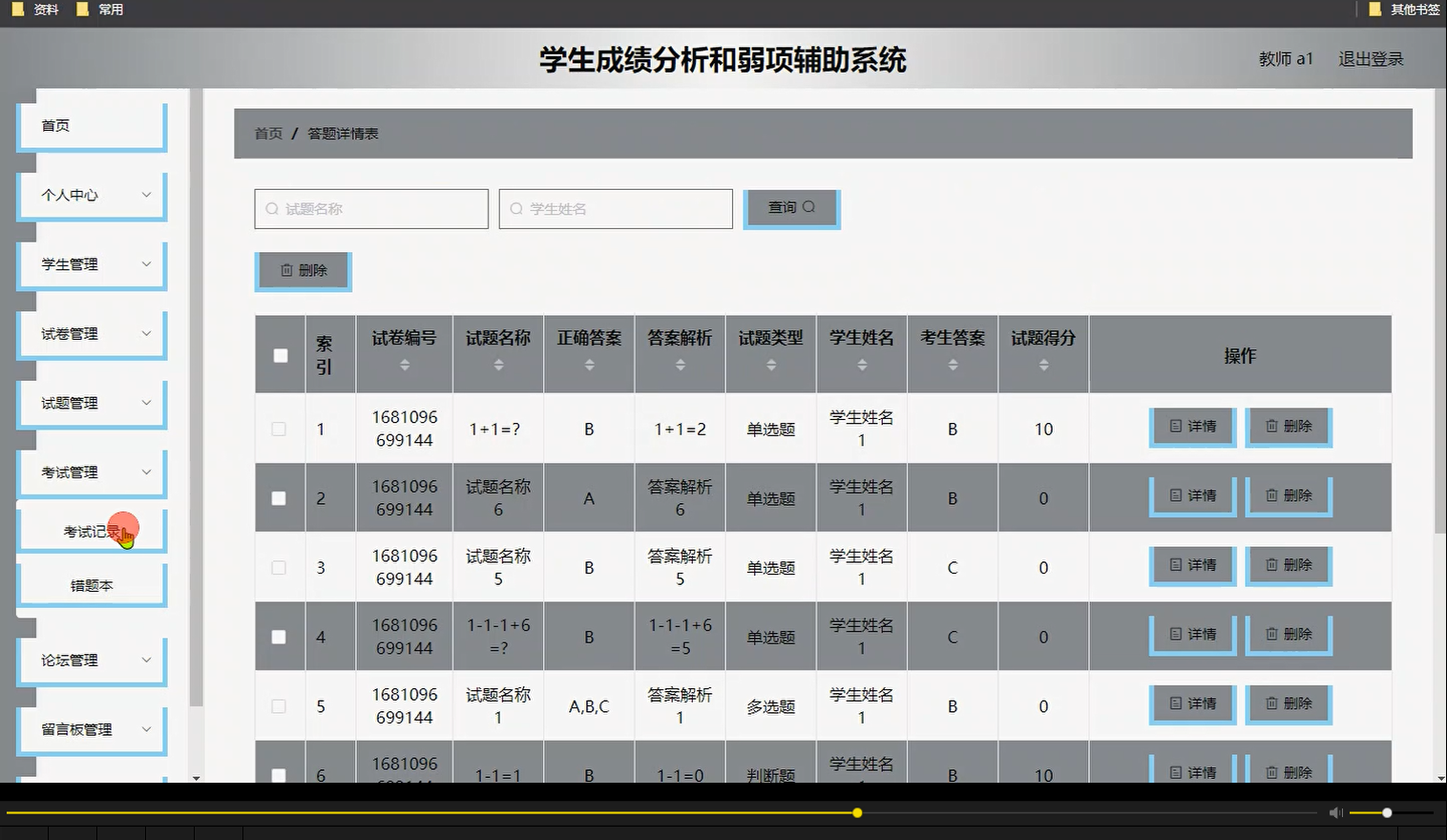Image resolution: width=1447 pixels, height=840 pixels.
Task: Go to 首页 in the sidebar
Action: (92, 126)
